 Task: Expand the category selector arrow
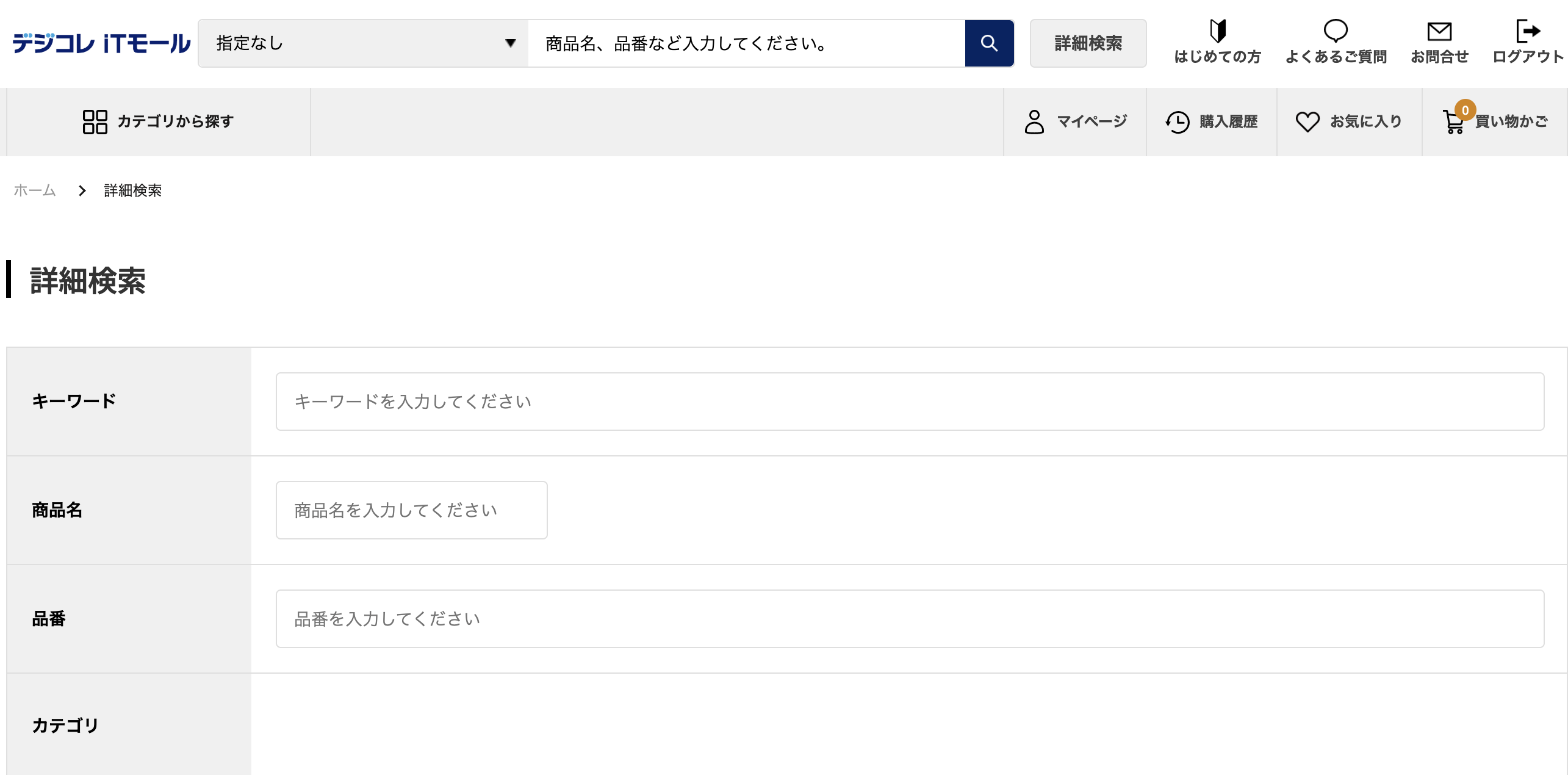(510, 43)
